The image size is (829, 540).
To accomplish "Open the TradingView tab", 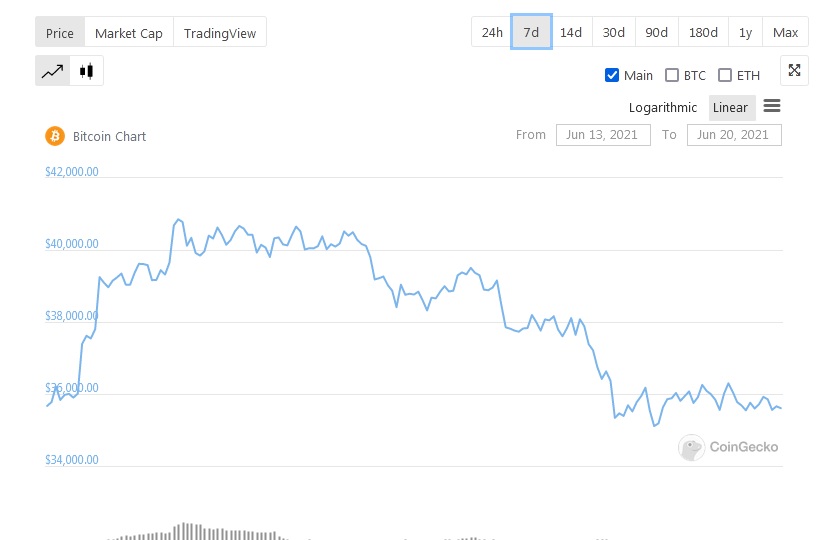I will point(220,33).
